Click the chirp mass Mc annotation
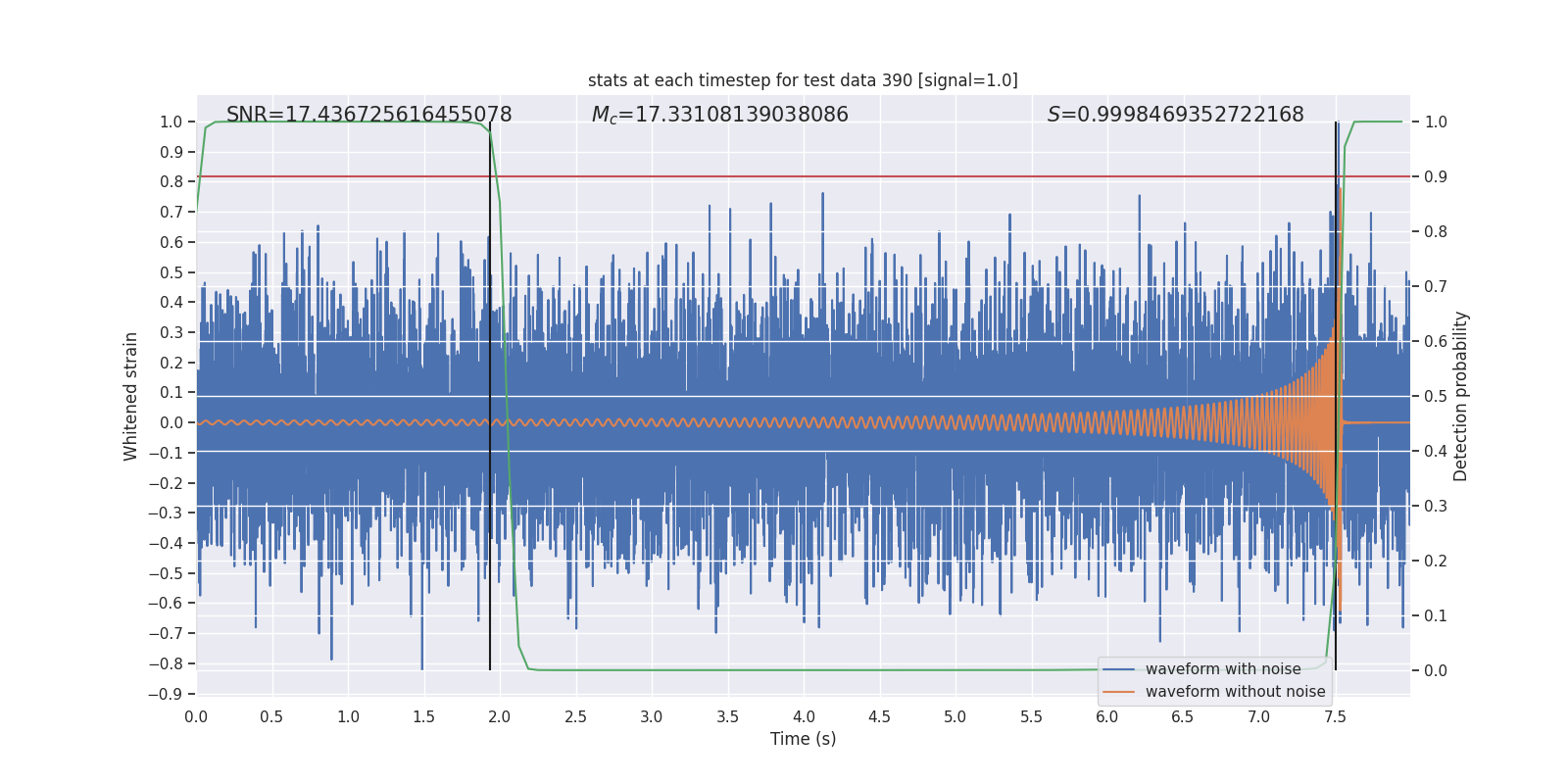 coord(719,115)
